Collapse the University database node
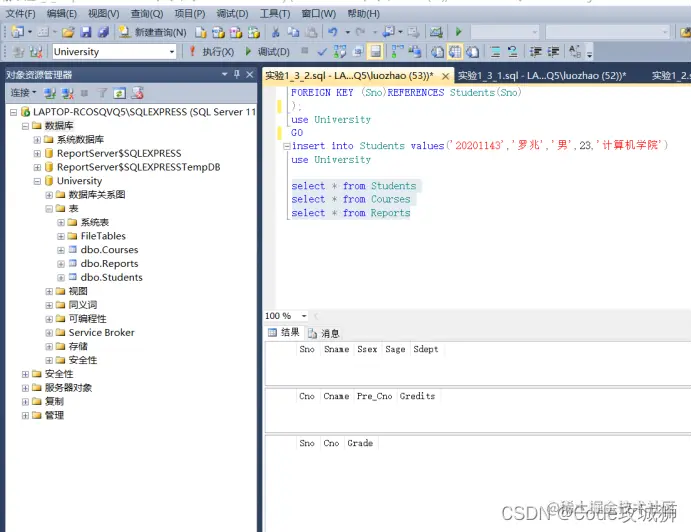The height and width of the screenshot is (532, 692). click(37, 181)
